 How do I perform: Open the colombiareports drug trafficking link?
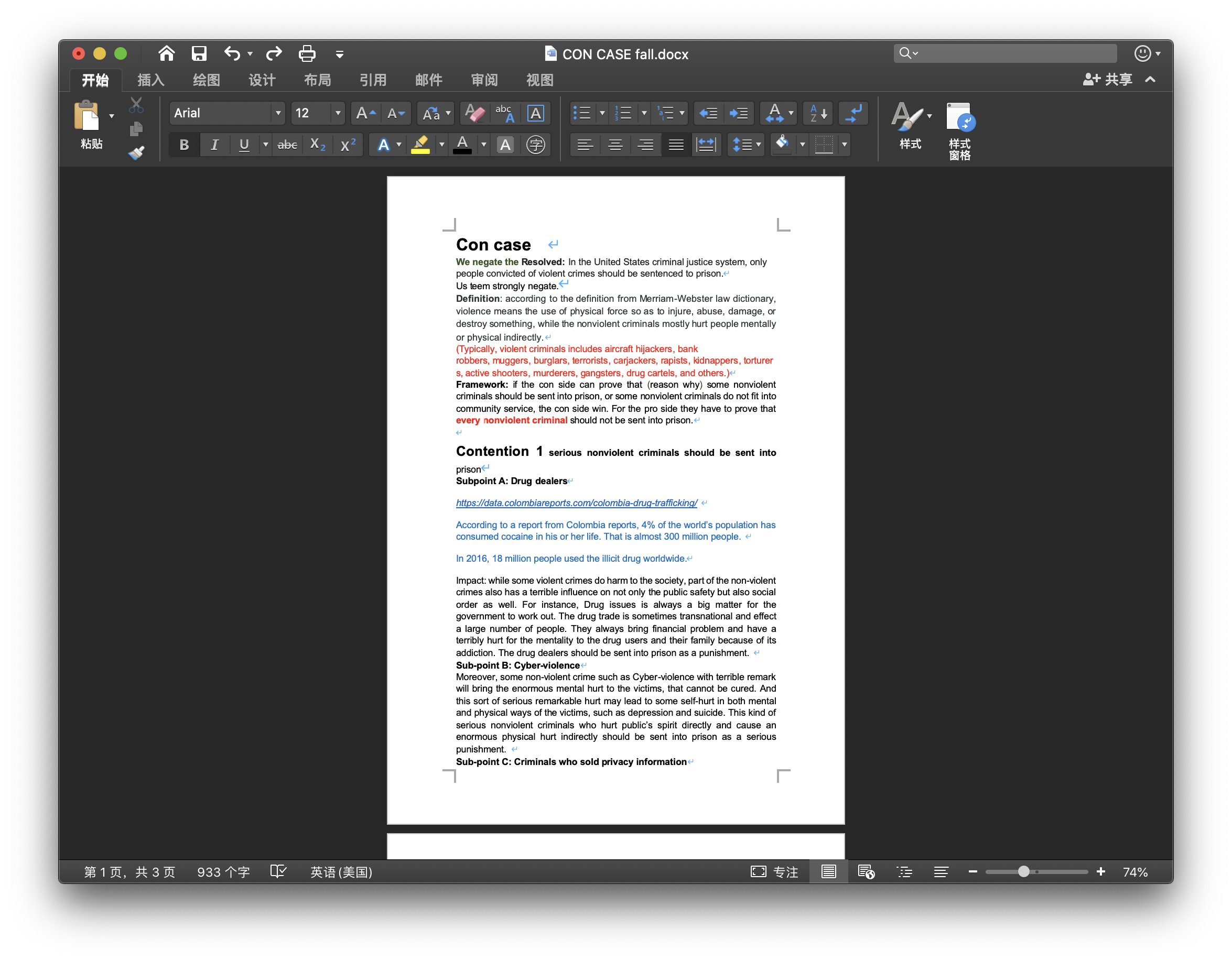coord(577,503)
